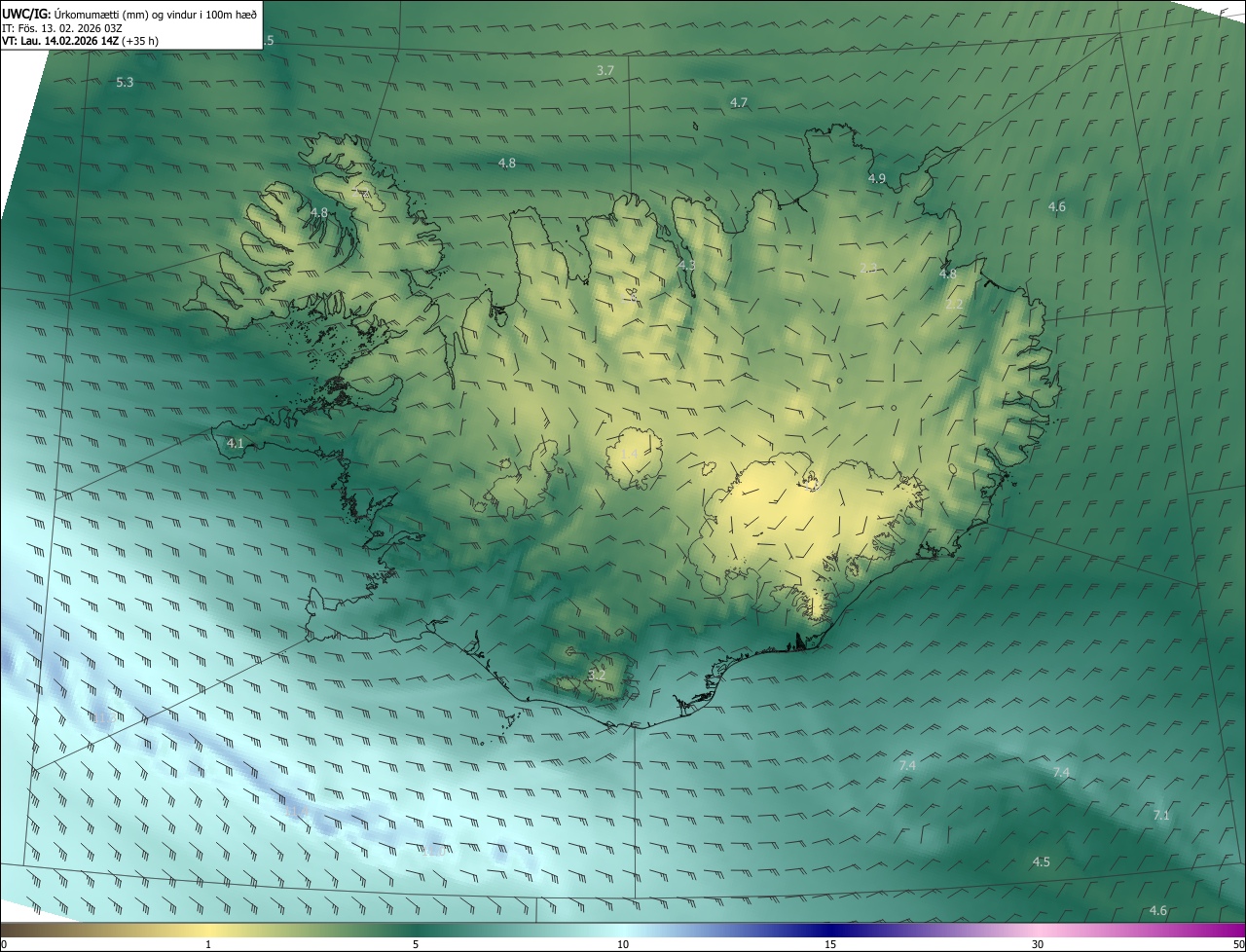
Task: Click the title 'UWC/IG: Úrkomumætti (mm) og vindur'
Action: pyautogui.click(x=129, y=13)
